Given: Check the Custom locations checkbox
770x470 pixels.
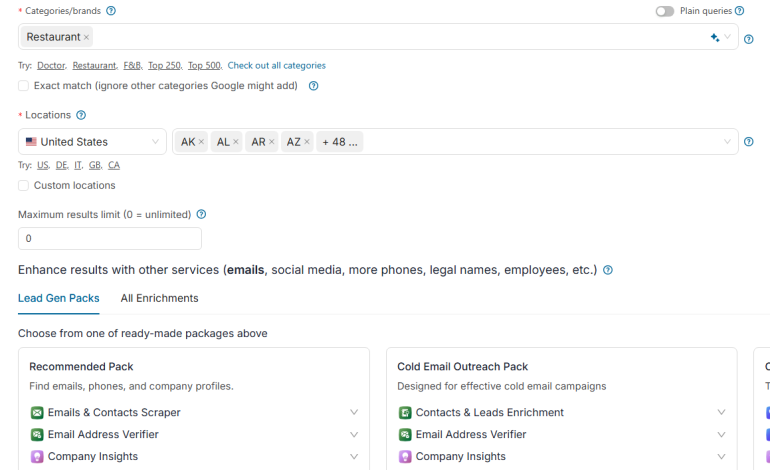Looking at the screenshot, I should pyautogui.click(x=23, y=185).
